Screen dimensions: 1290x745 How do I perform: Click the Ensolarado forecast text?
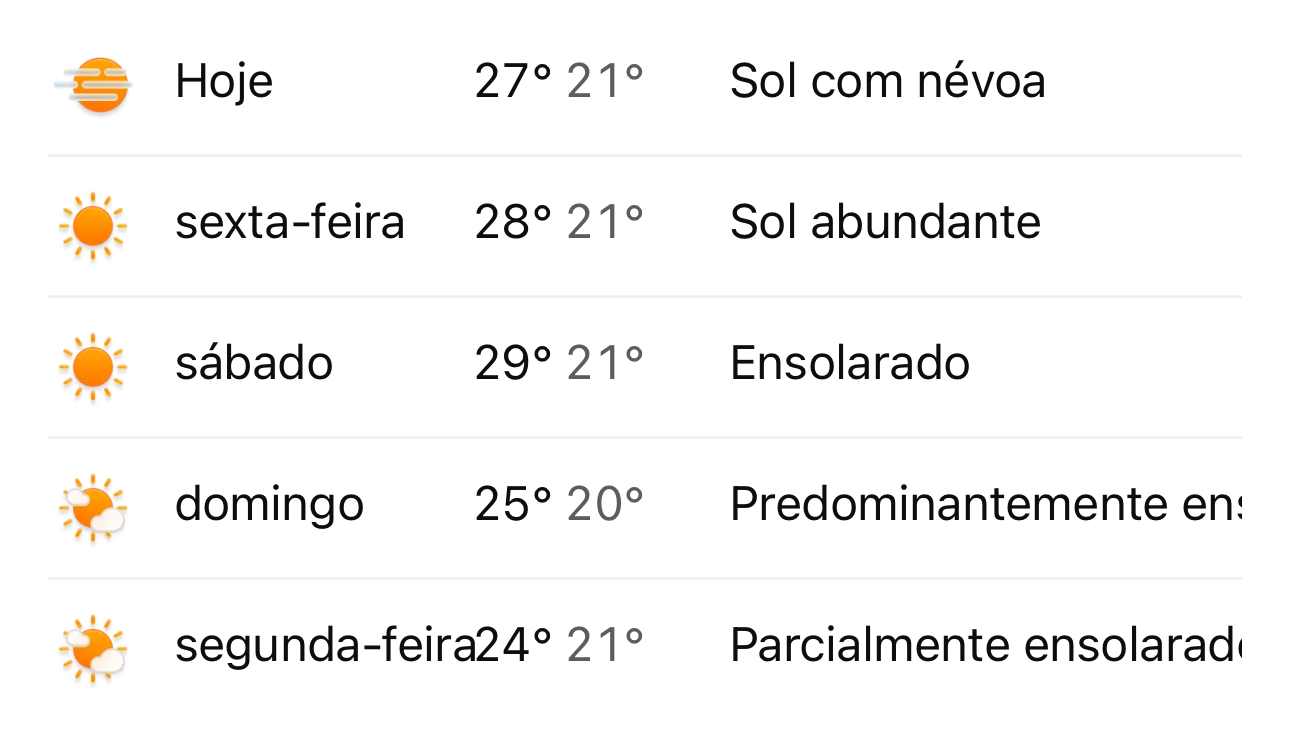pyautogui.click(x=850, y=363)
